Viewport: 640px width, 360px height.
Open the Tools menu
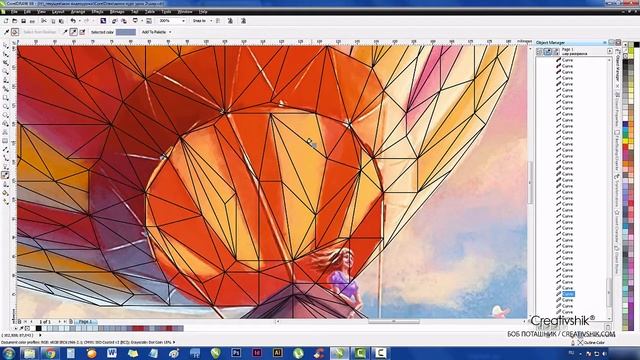pyautogui.click(x=166, y=12)
